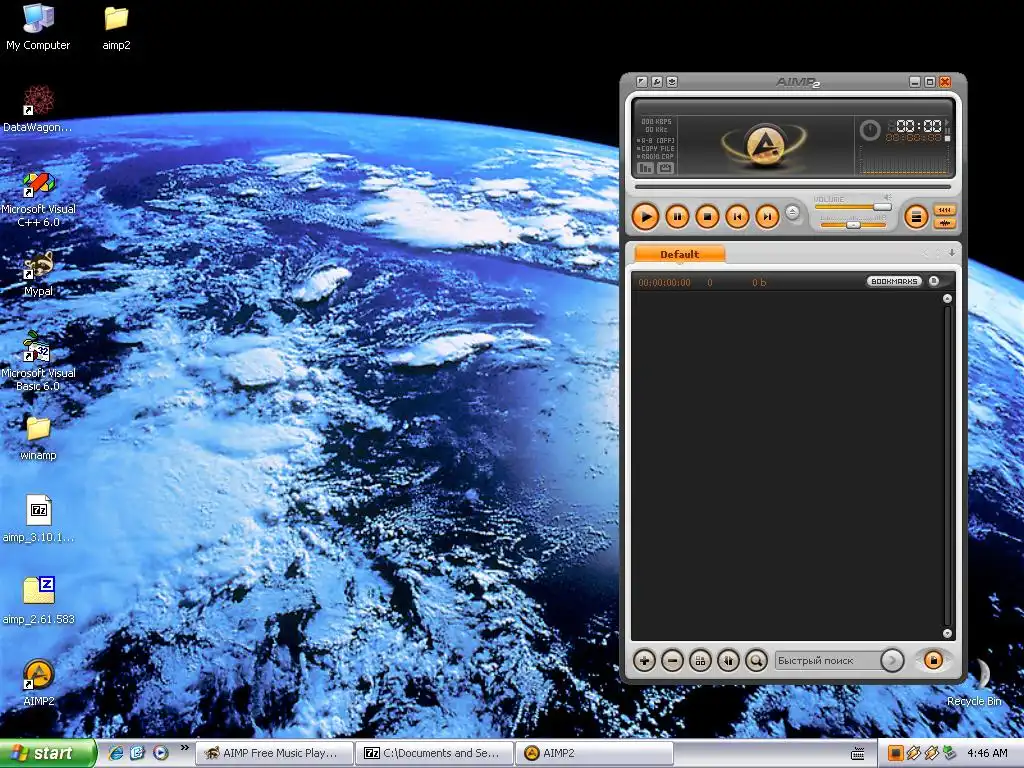The width and height of the screenshot is (1024, 768).
Task: Click the quick search go arrow
Action: (x=892, y=661)
